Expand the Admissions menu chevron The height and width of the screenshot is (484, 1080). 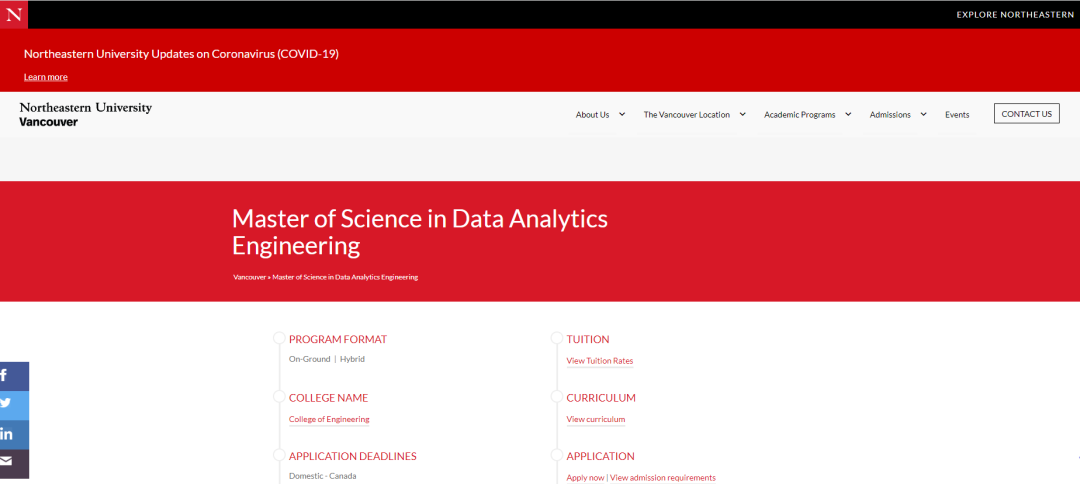click(x=923, y=114)
